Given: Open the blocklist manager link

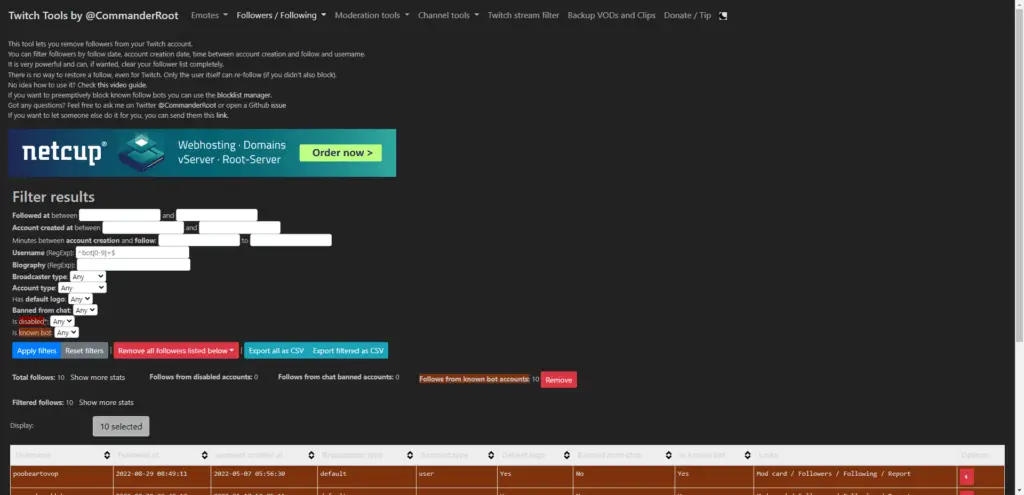Looking at the screenshot, I should pos(244,95).
